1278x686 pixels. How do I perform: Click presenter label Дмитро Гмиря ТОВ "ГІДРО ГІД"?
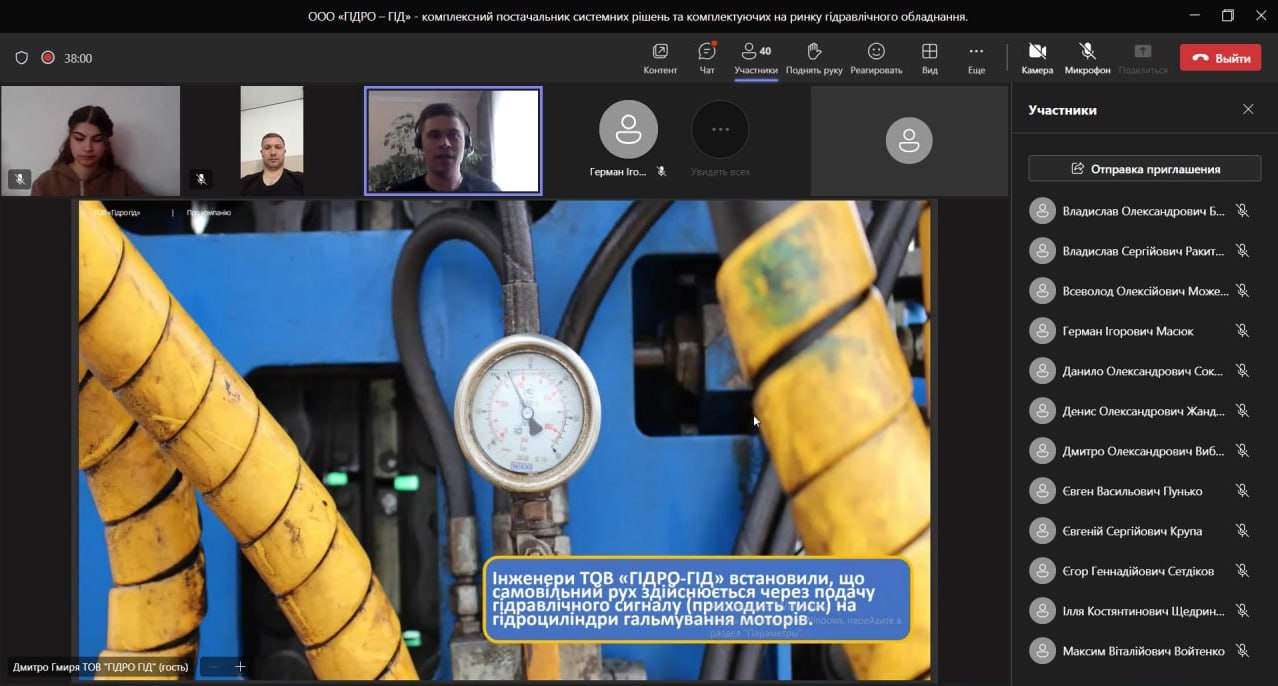tap(100, 666)
